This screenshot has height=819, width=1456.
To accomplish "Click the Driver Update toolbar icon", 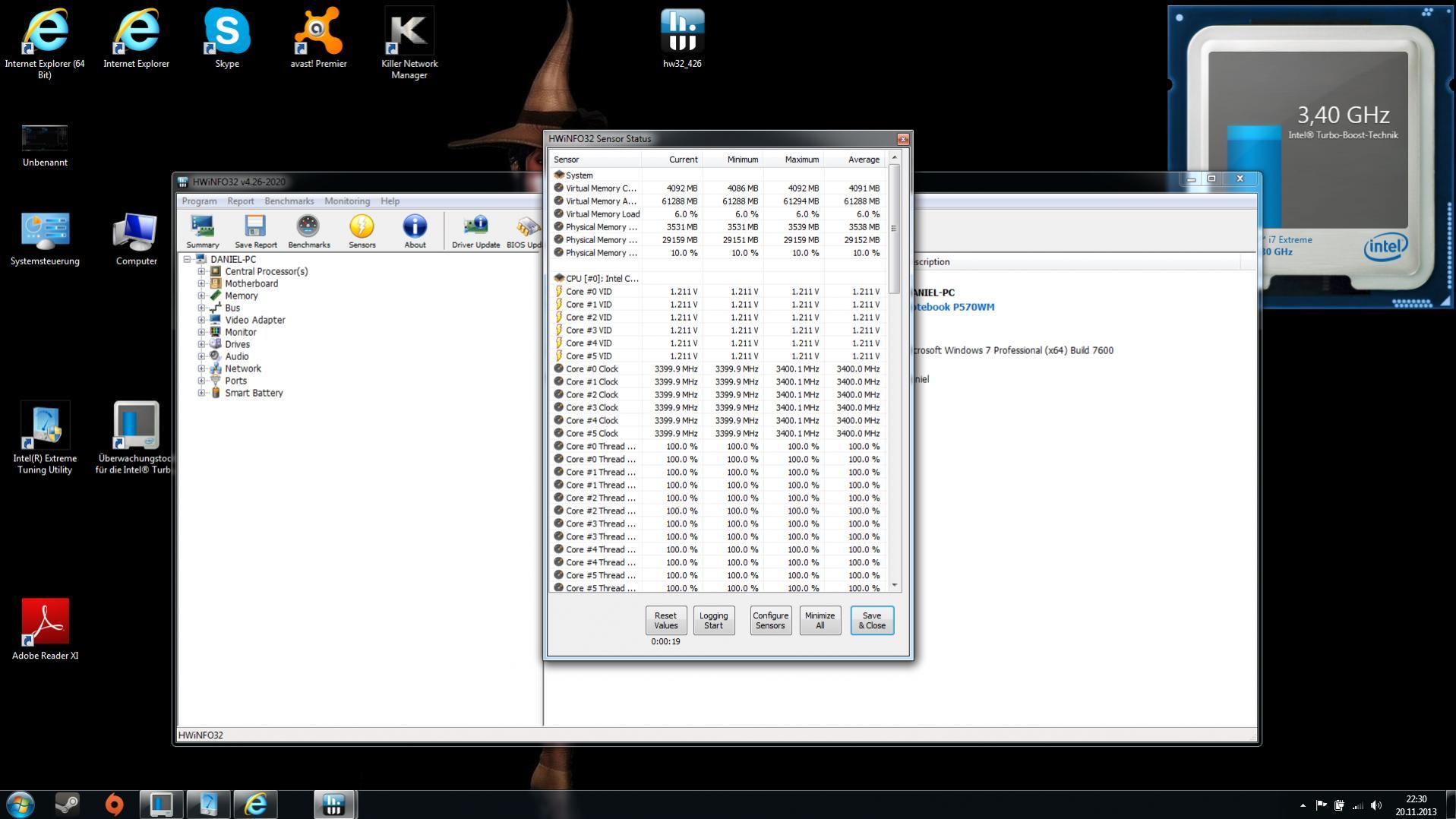I will coord(475,231).
